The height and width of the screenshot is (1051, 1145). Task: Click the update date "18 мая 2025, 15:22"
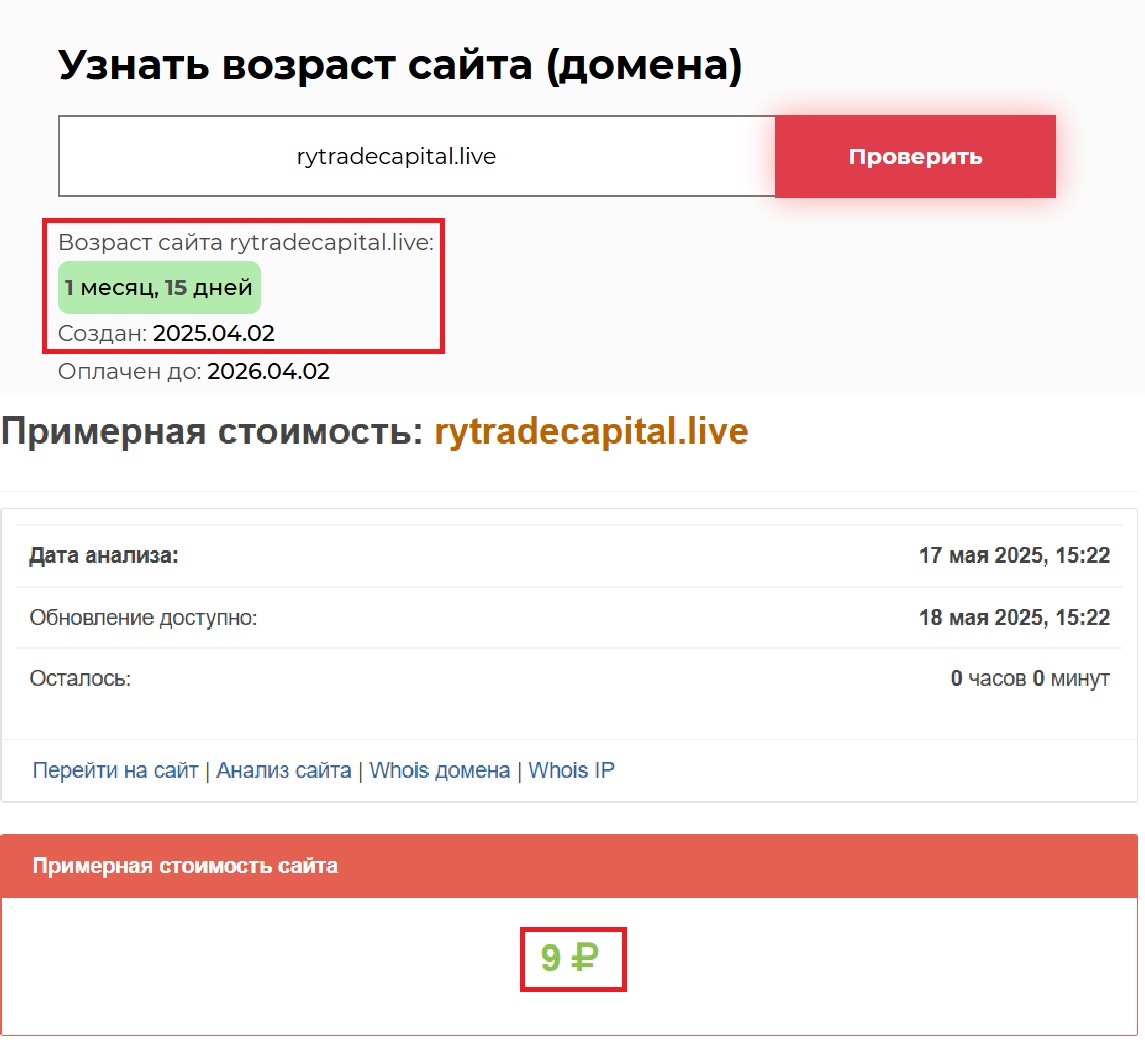[x=1014, y=618]
